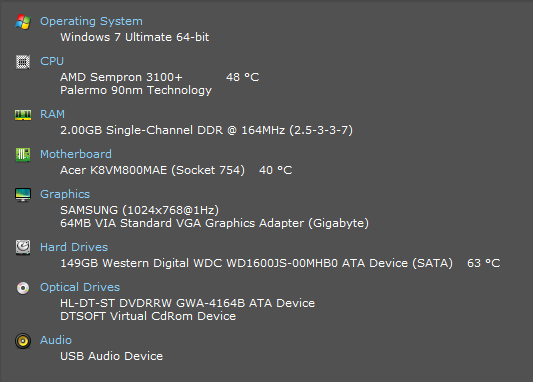Click the Optical Drives disc icon
Viewport: 533px width, 382px height.
pos(23,288)
